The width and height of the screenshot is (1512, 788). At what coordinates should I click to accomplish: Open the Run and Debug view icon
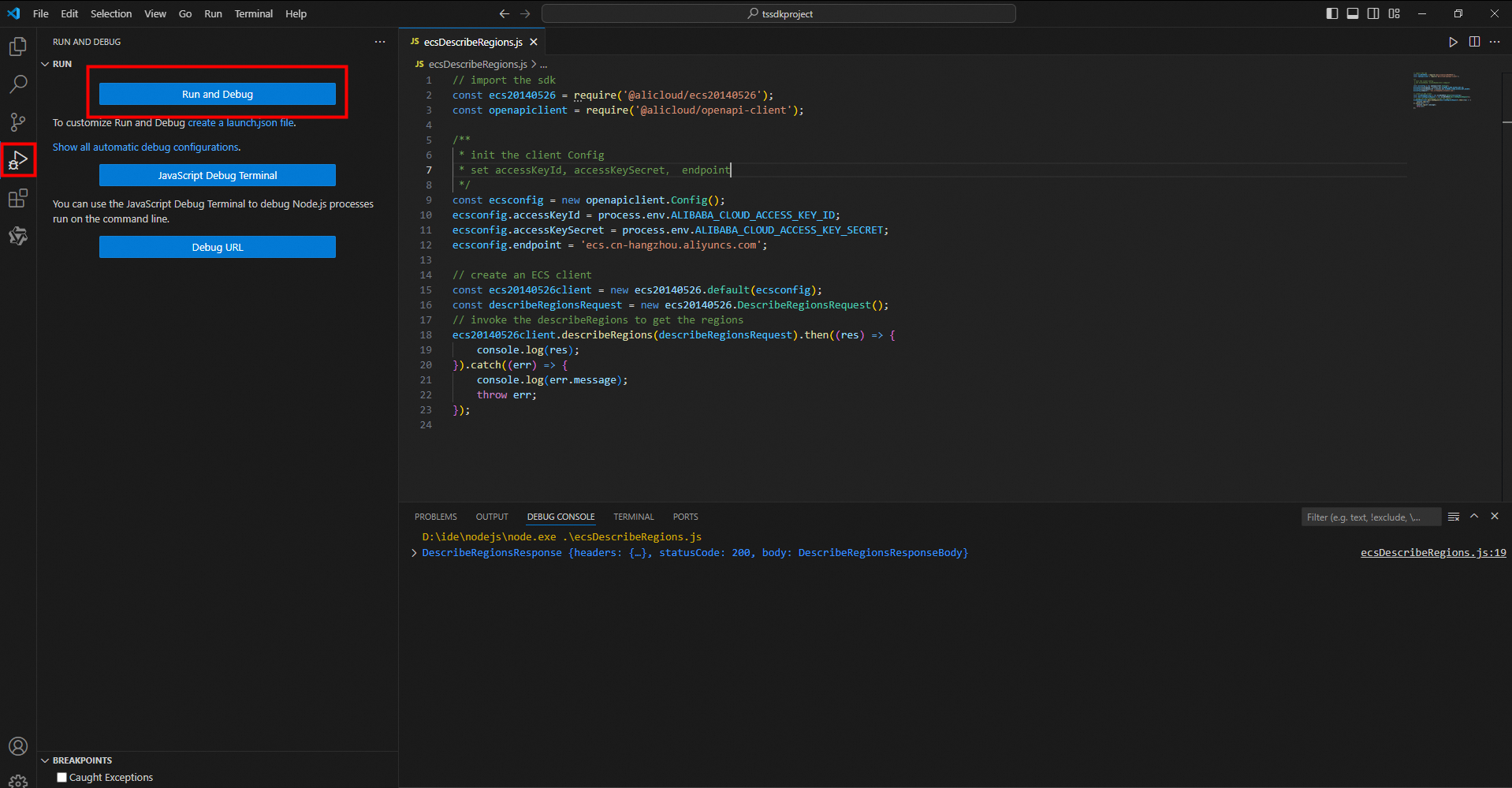coord(17,160)
